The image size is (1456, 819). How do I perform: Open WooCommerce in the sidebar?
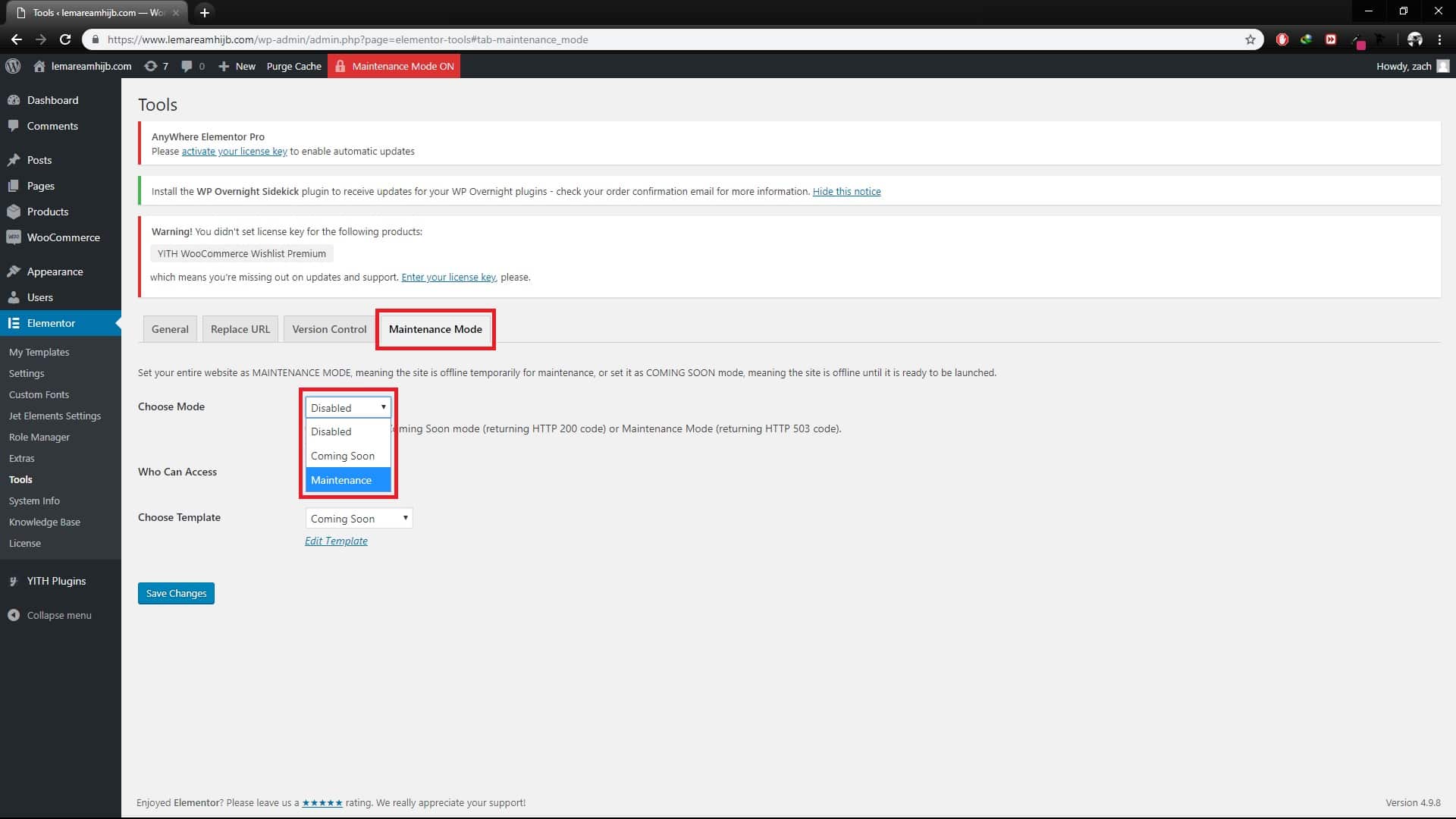click(x=64, y=237)
